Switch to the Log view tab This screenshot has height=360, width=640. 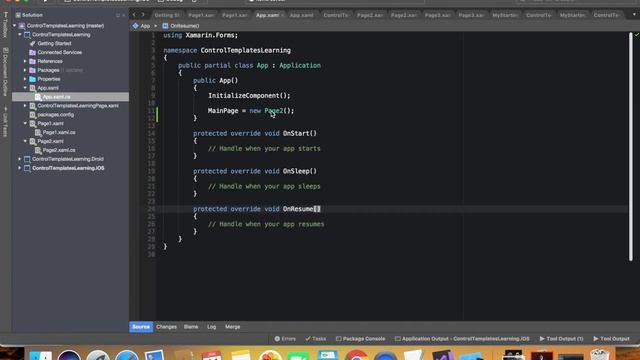[x=211, y=327]
